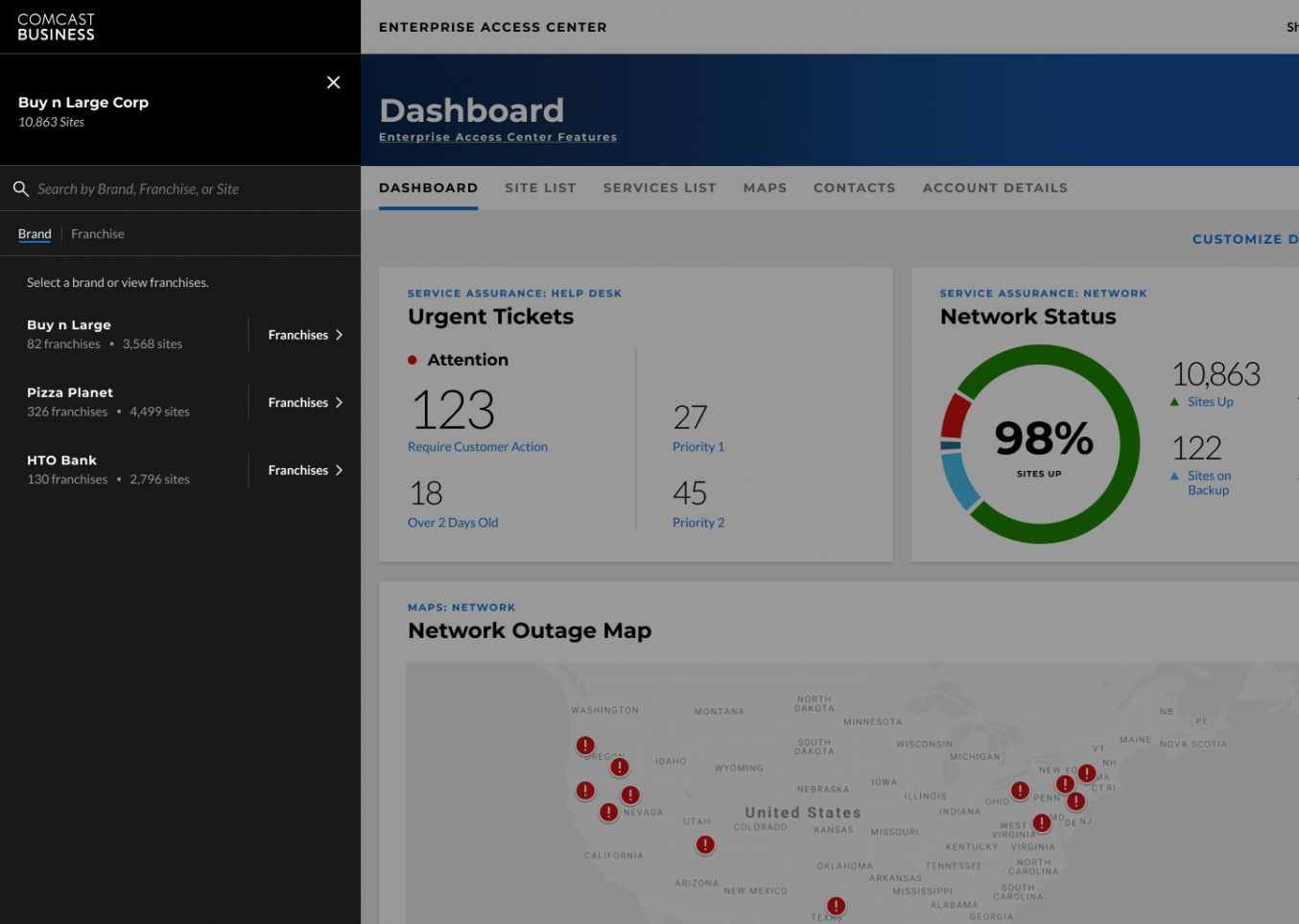
Task: Click the search magnifier icon
Action: coord(20,189)
